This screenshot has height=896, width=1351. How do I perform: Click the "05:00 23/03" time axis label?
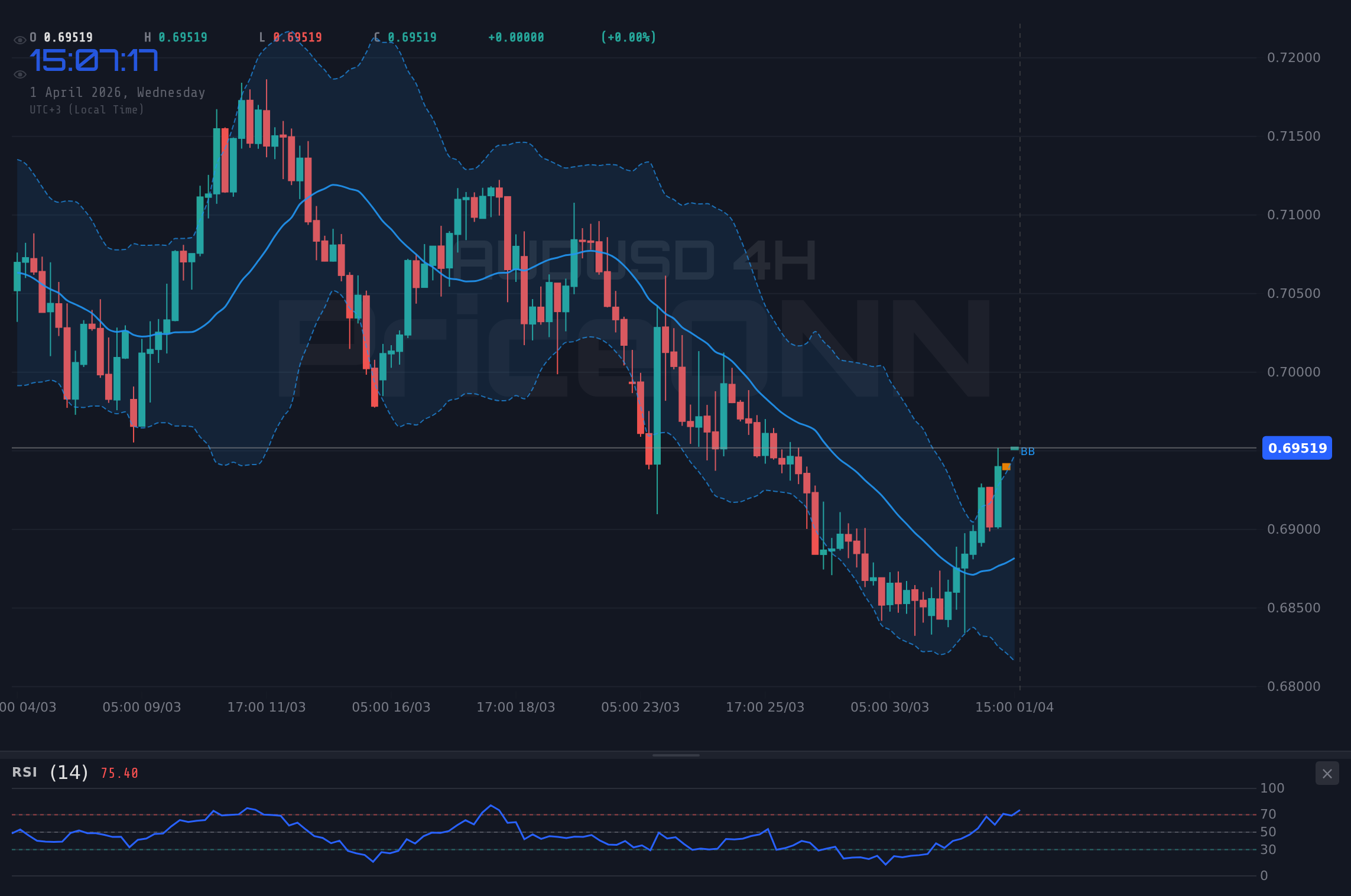point(641,707)
